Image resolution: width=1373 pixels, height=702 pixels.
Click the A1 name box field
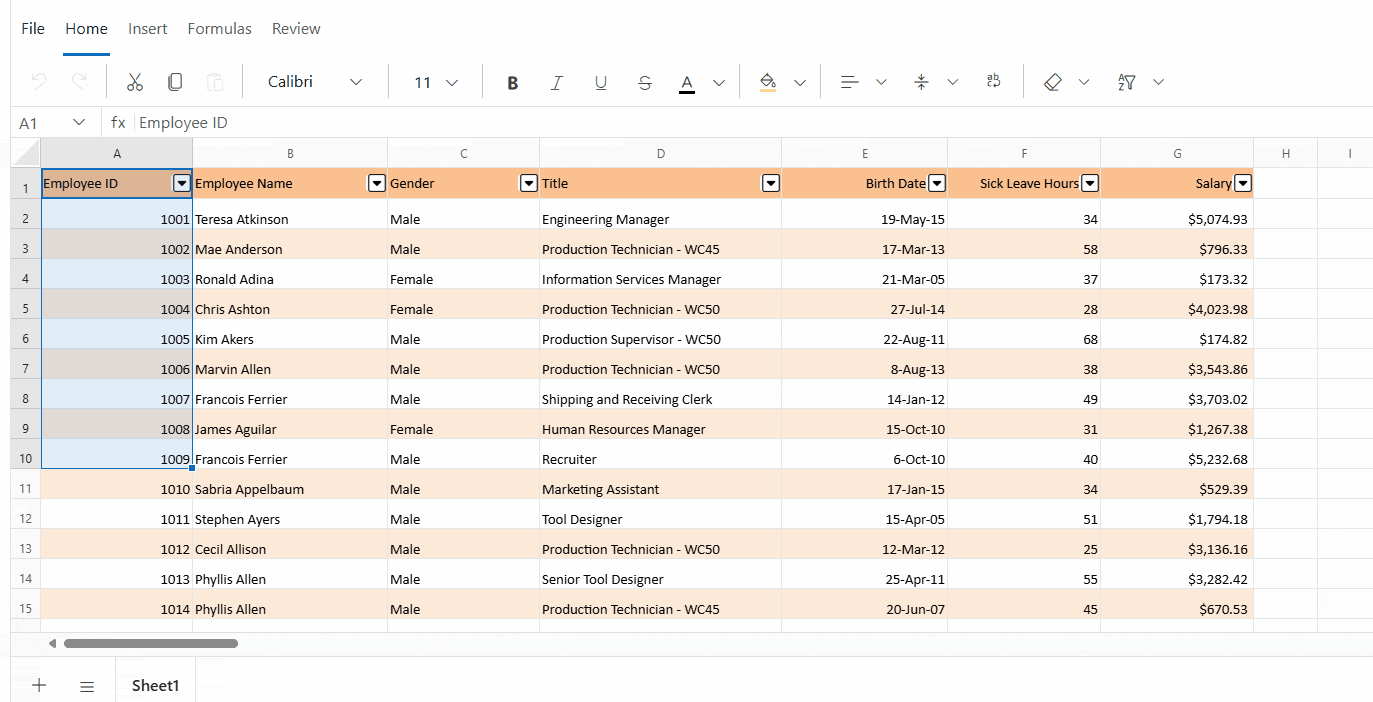pos(40,122)
